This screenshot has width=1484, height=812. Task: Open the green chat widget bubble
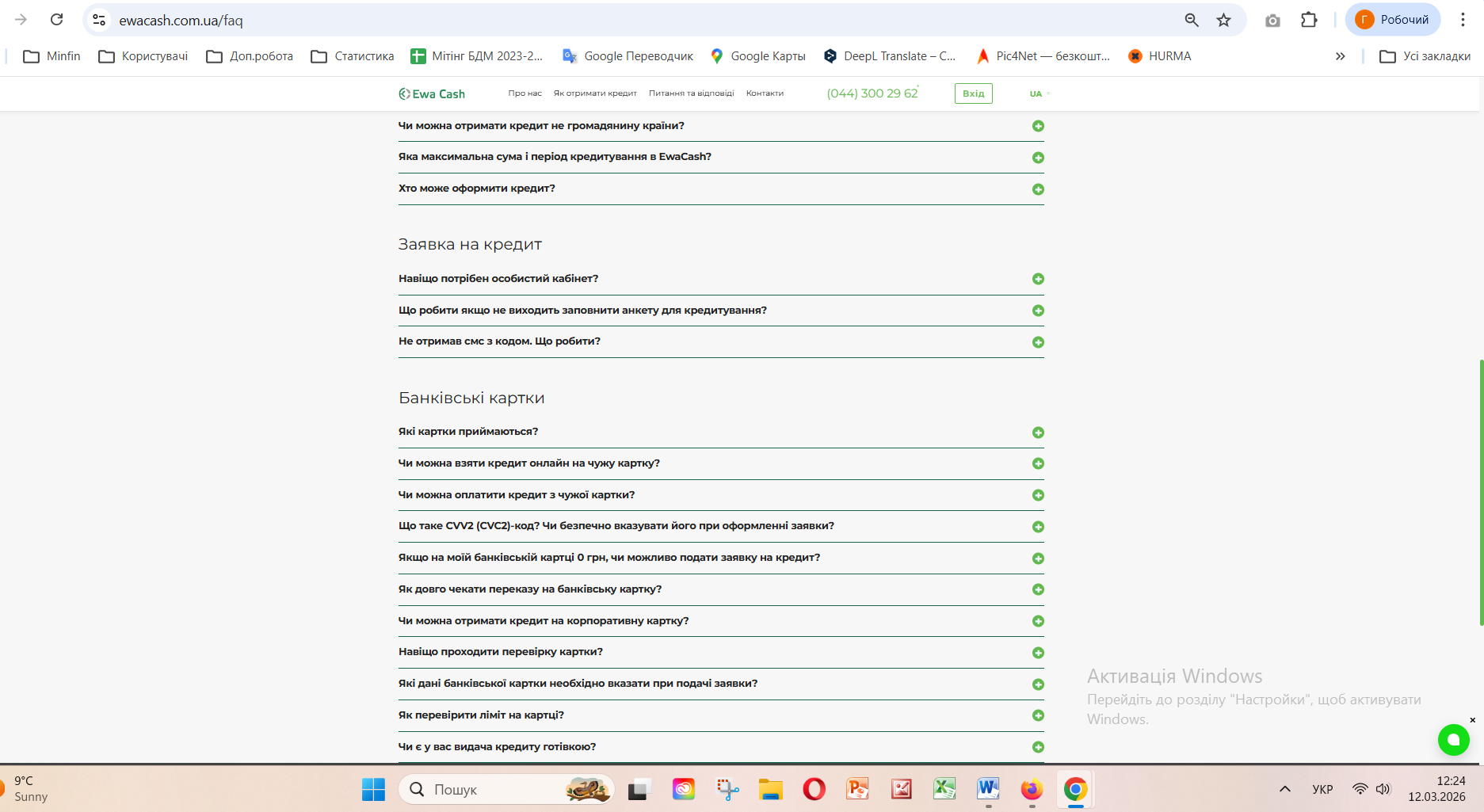(x=1453, y=740)
